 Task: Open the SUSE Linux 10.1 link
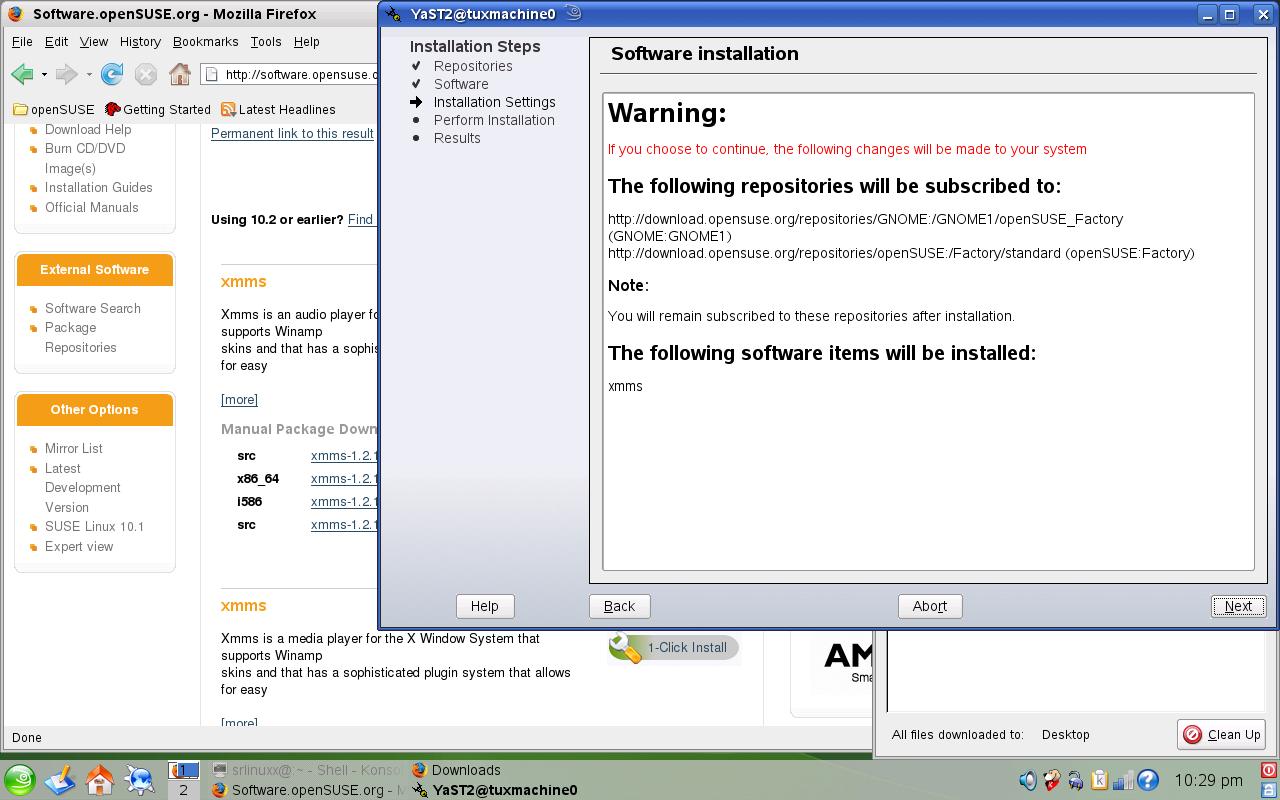(95, 526)
